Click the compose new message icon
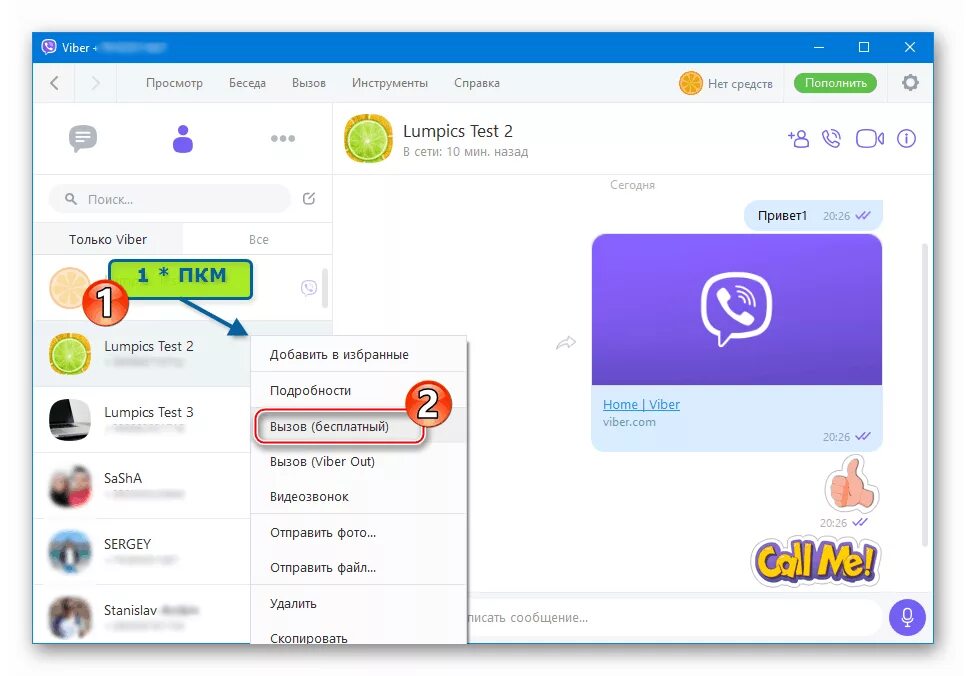Screen dimensions: 966x676 coord(309,198)
